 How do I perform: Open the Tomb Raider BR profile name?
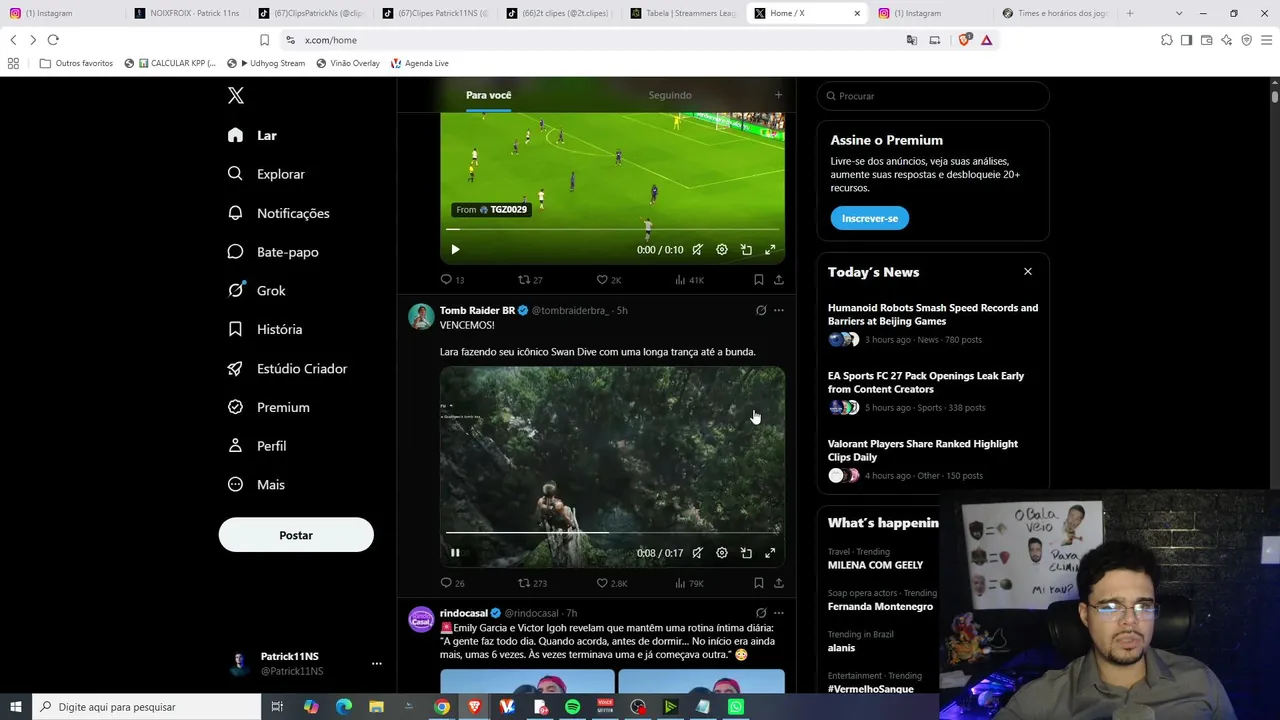pyautogui.click(x=477, y=311)
